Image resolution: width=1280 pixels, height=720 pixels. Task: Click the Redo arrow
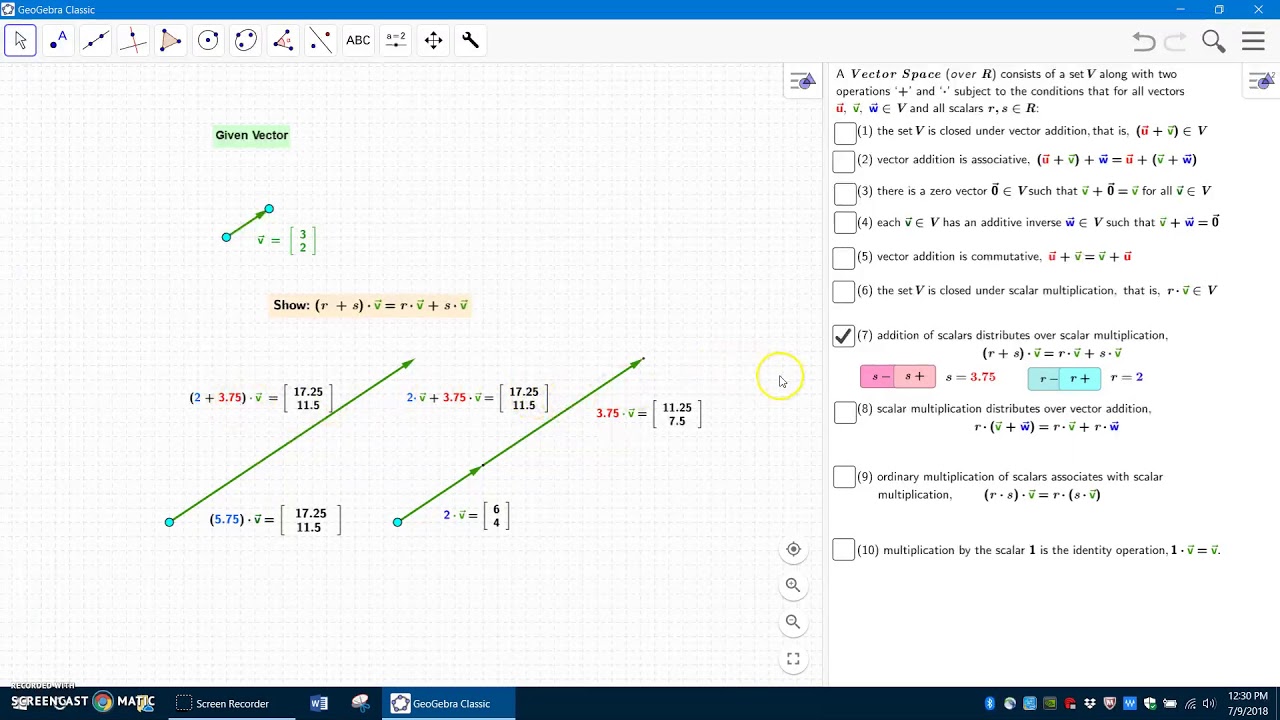[1176, 41]
